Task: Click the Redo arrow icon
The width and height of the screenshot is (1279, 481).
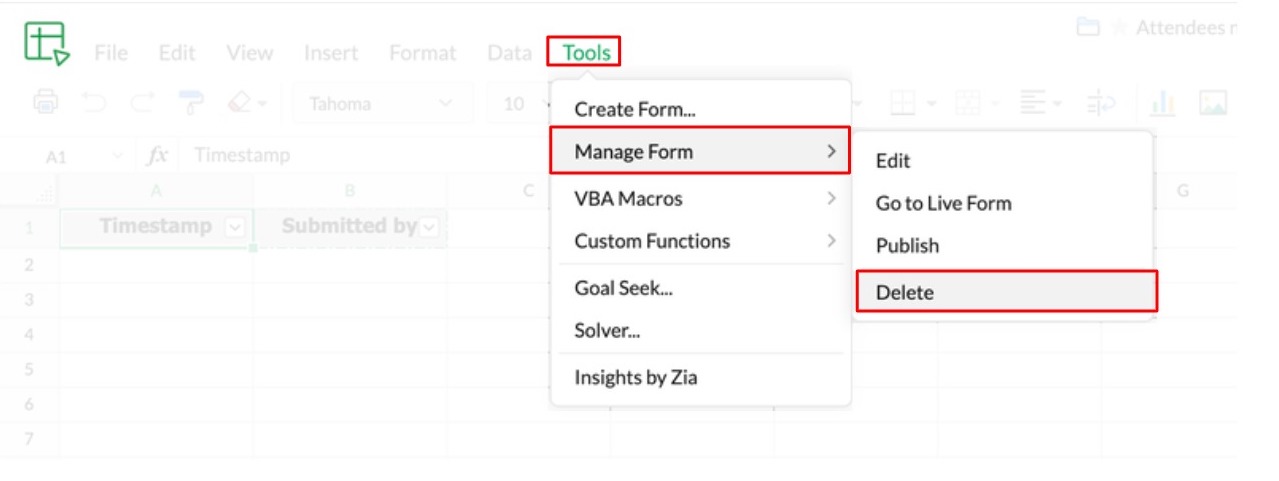Action: pyautogui.click(x=143, y=102)
